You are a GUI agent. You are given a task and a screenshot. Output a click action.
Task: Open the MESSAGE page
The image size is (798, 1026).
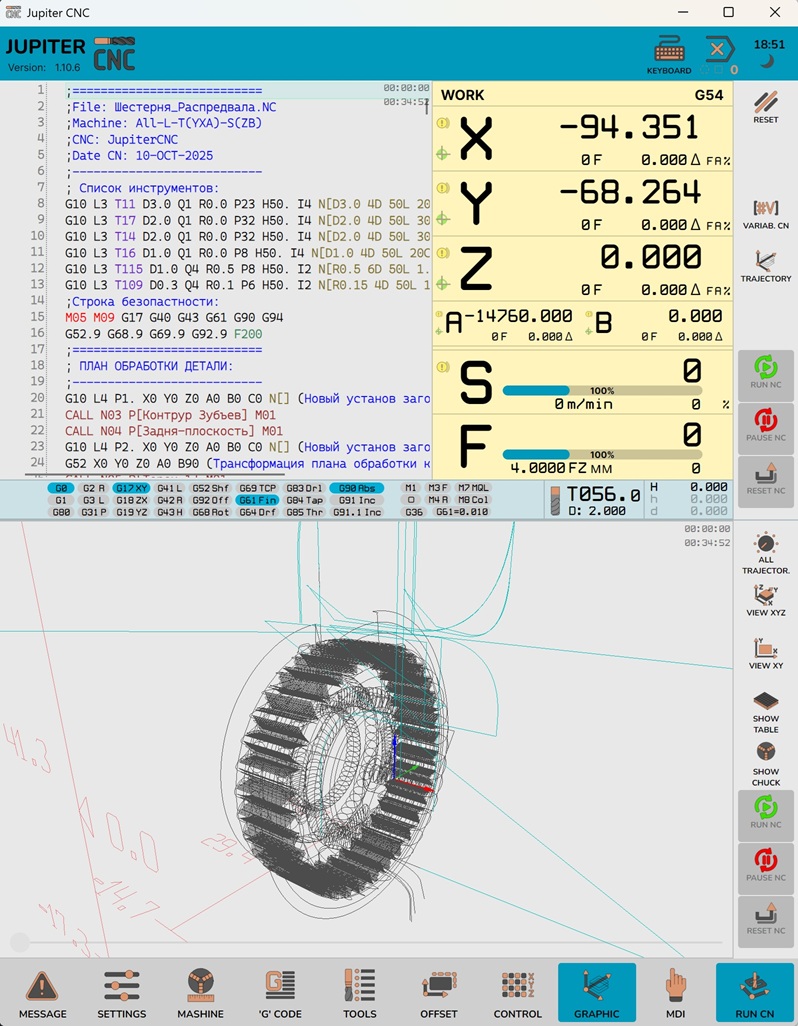[43, 993]
